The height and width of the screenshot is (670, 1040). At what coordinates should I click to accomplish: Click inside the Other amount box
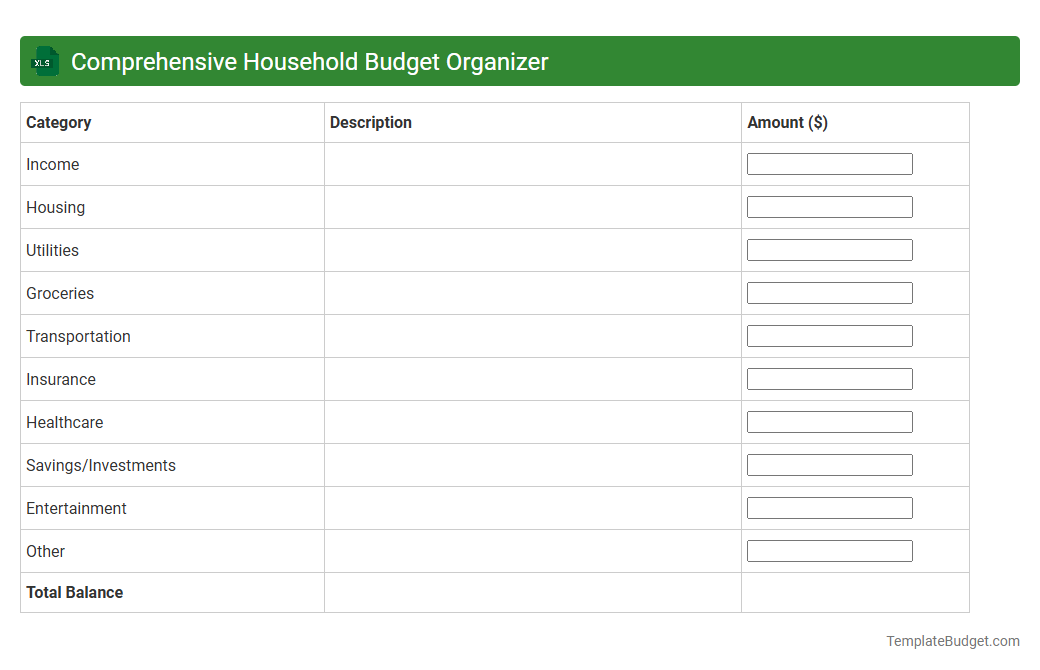[829, 550]
